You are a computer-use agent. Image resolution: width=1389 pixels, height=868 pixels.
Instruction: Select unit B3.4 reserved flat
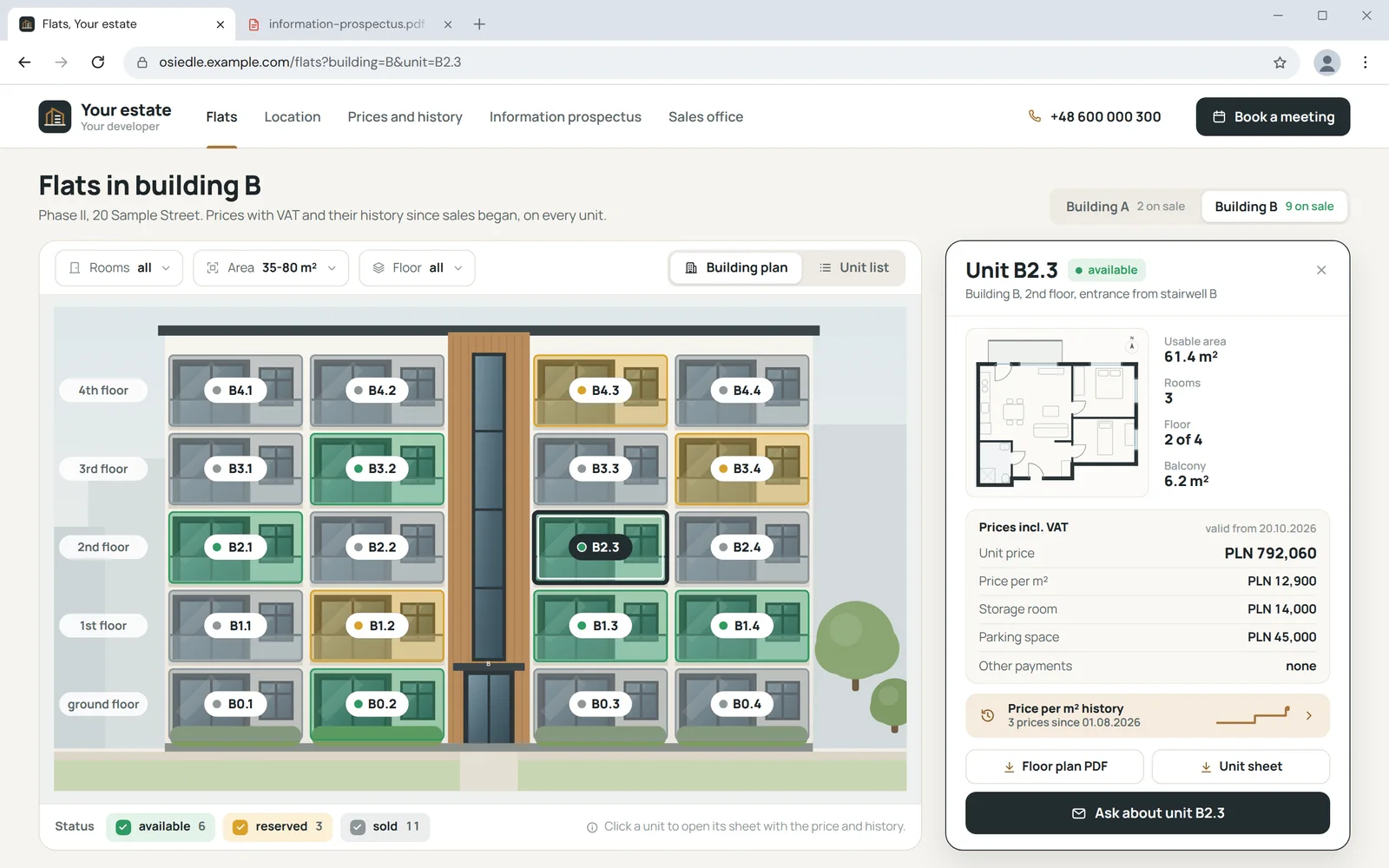(x=741, y=469)
